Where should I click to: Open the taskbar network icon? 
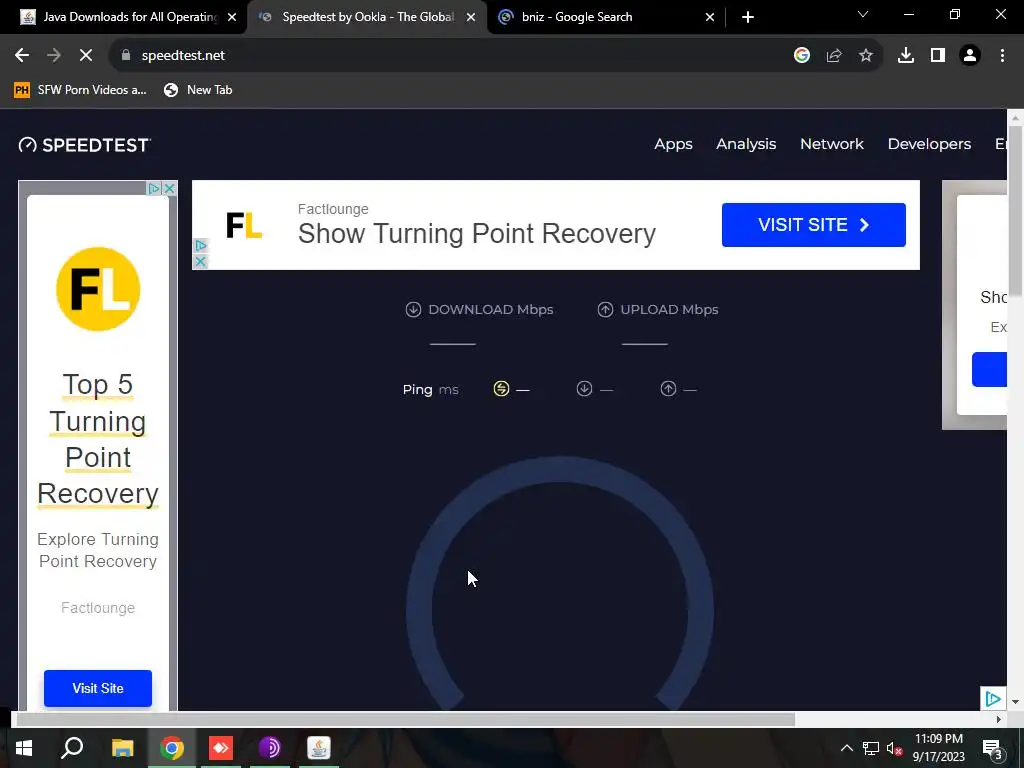871,748
